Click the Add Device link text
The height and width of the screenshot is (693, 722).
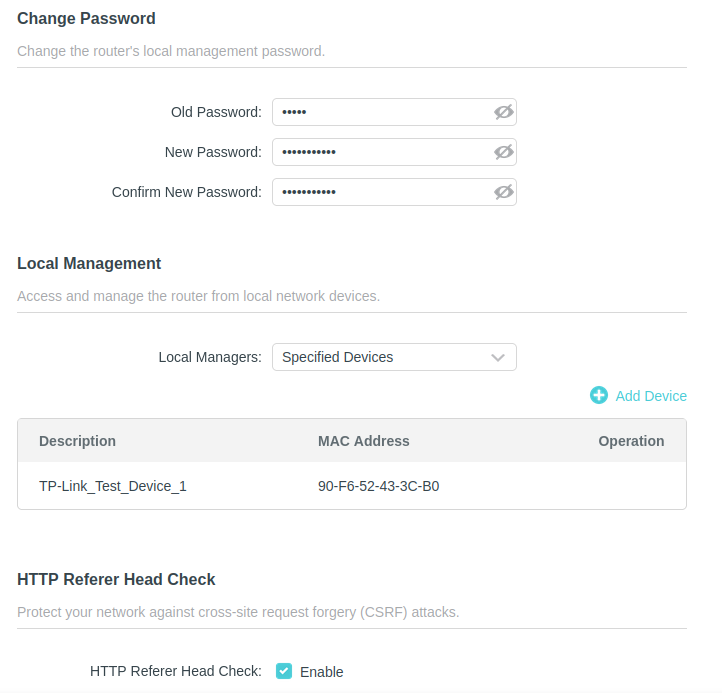tap(651, 396)
